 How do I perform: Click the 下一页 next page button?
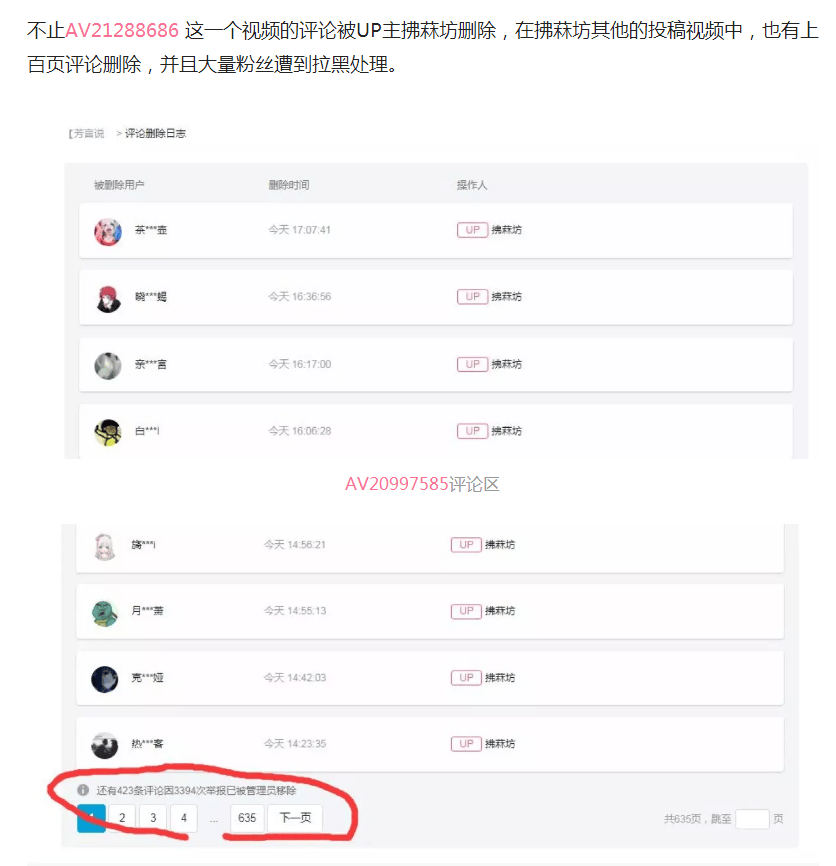tap(295, 817)
